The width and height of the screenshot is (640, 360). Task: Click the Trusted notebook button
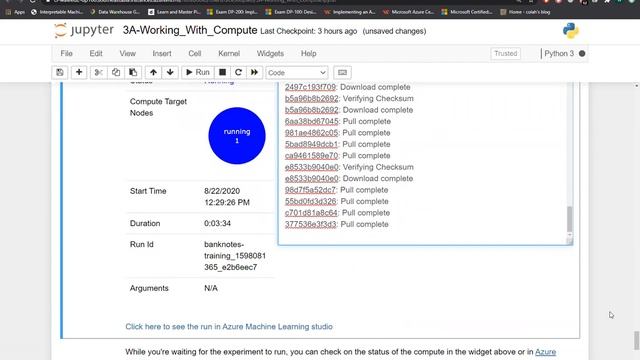pyautogui.click(x=505, y=53)
